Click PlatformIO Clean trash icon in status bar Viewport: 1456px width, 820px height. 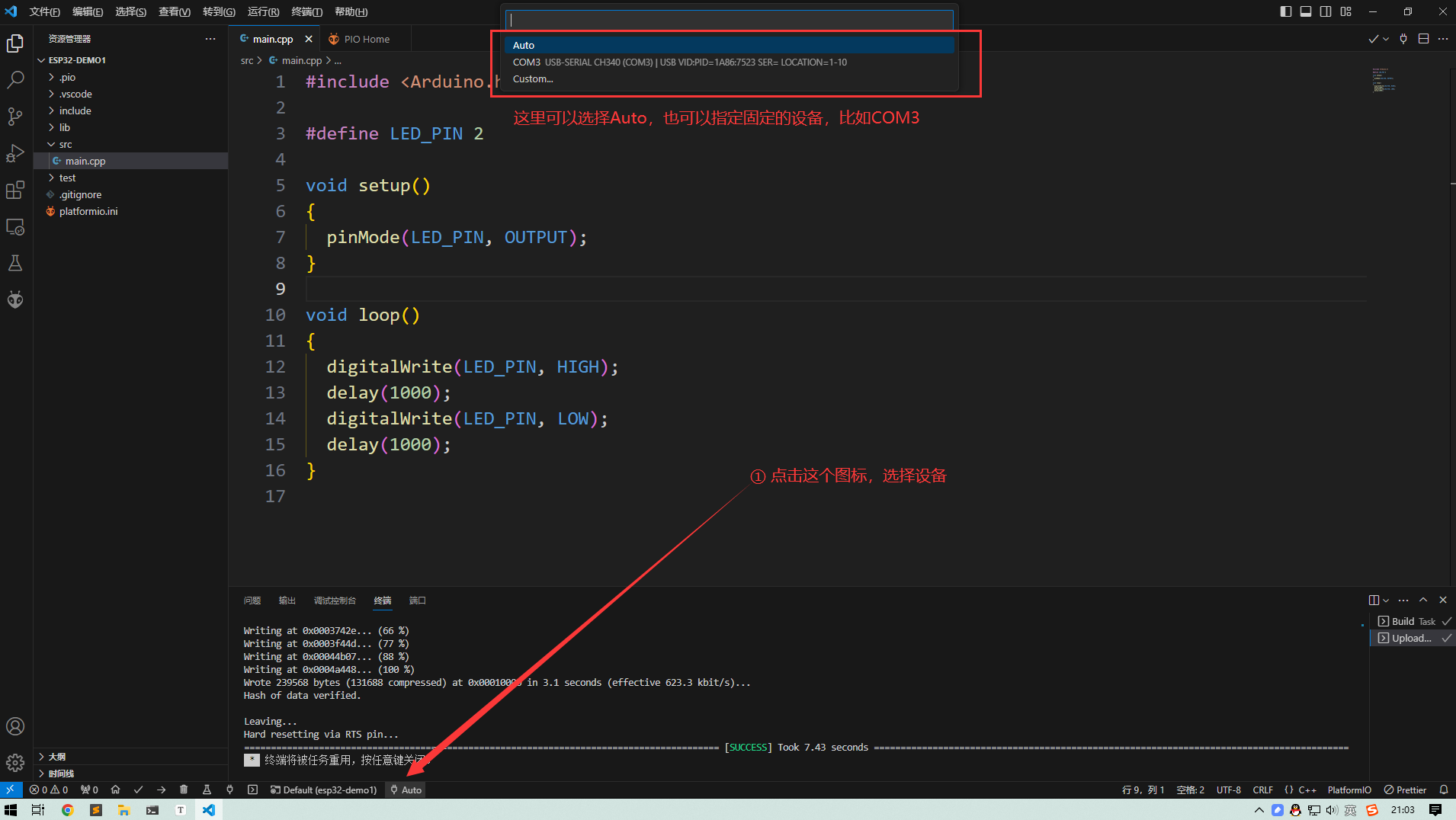click(184, 790)
